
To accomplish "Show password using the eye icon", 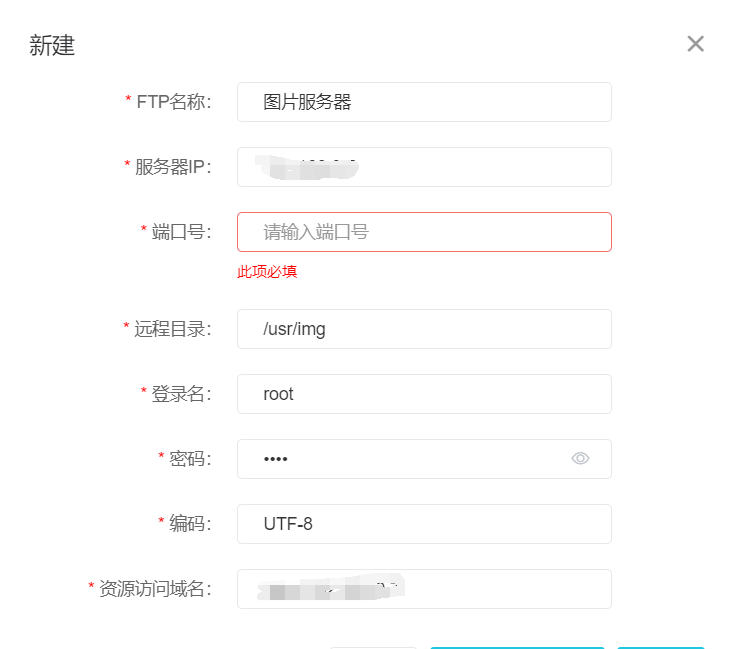I will click(x=580, y=459).
